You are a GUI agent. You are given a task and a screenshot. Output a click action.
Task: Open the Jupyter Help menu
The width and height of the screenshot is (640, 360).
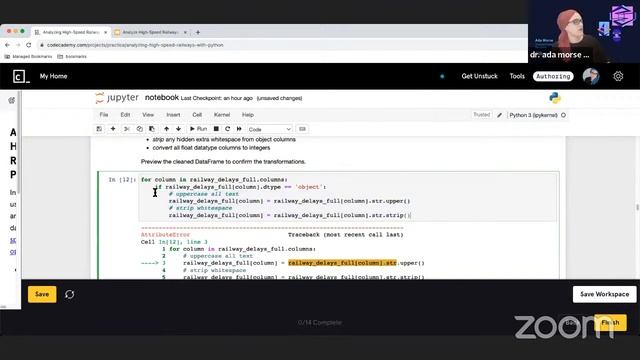coord(248,115)
